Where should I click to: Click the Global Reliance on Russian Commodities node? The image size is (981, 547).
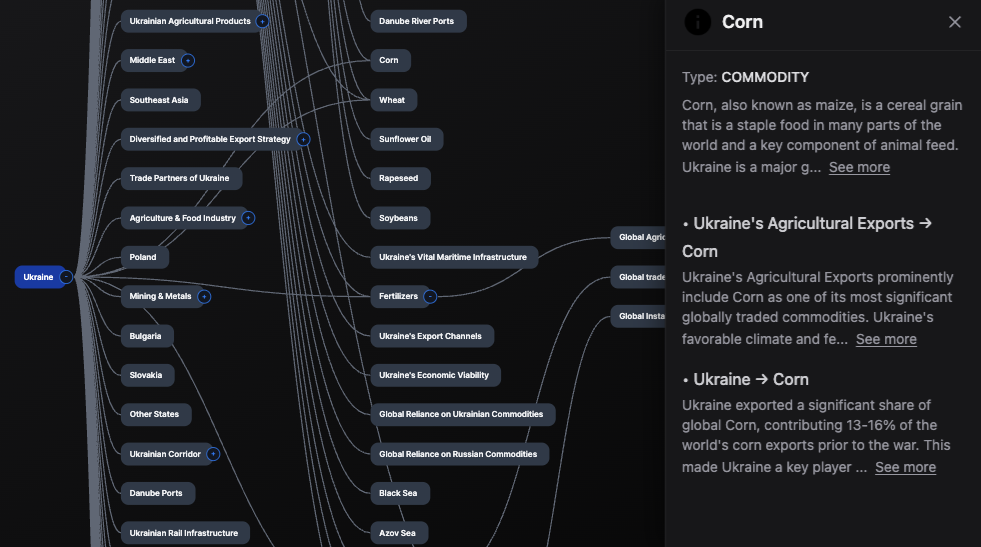pos(458,454)
